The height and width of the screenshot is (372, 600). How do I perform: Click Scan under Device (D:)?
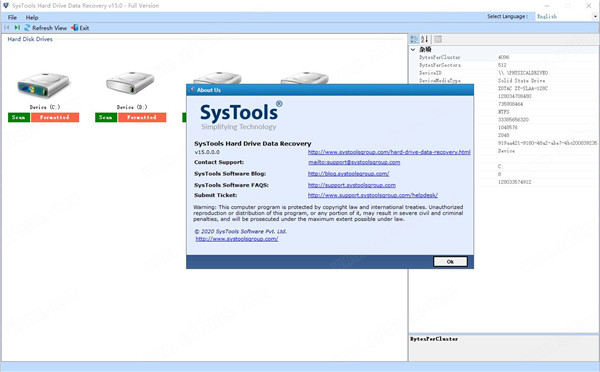click(x=106, y=117)
